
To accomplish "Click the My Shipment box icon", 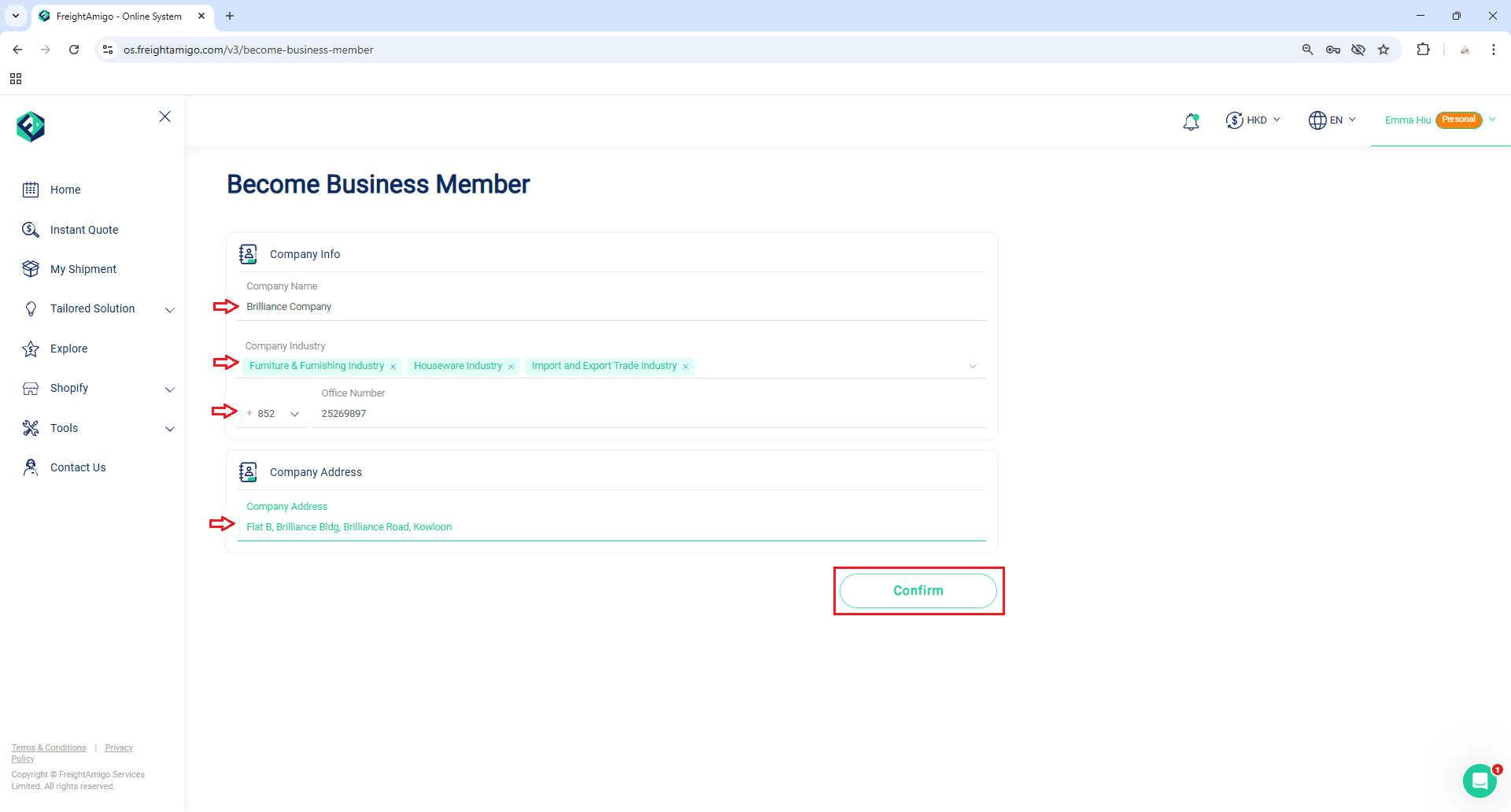I will (x=31, y=269).
